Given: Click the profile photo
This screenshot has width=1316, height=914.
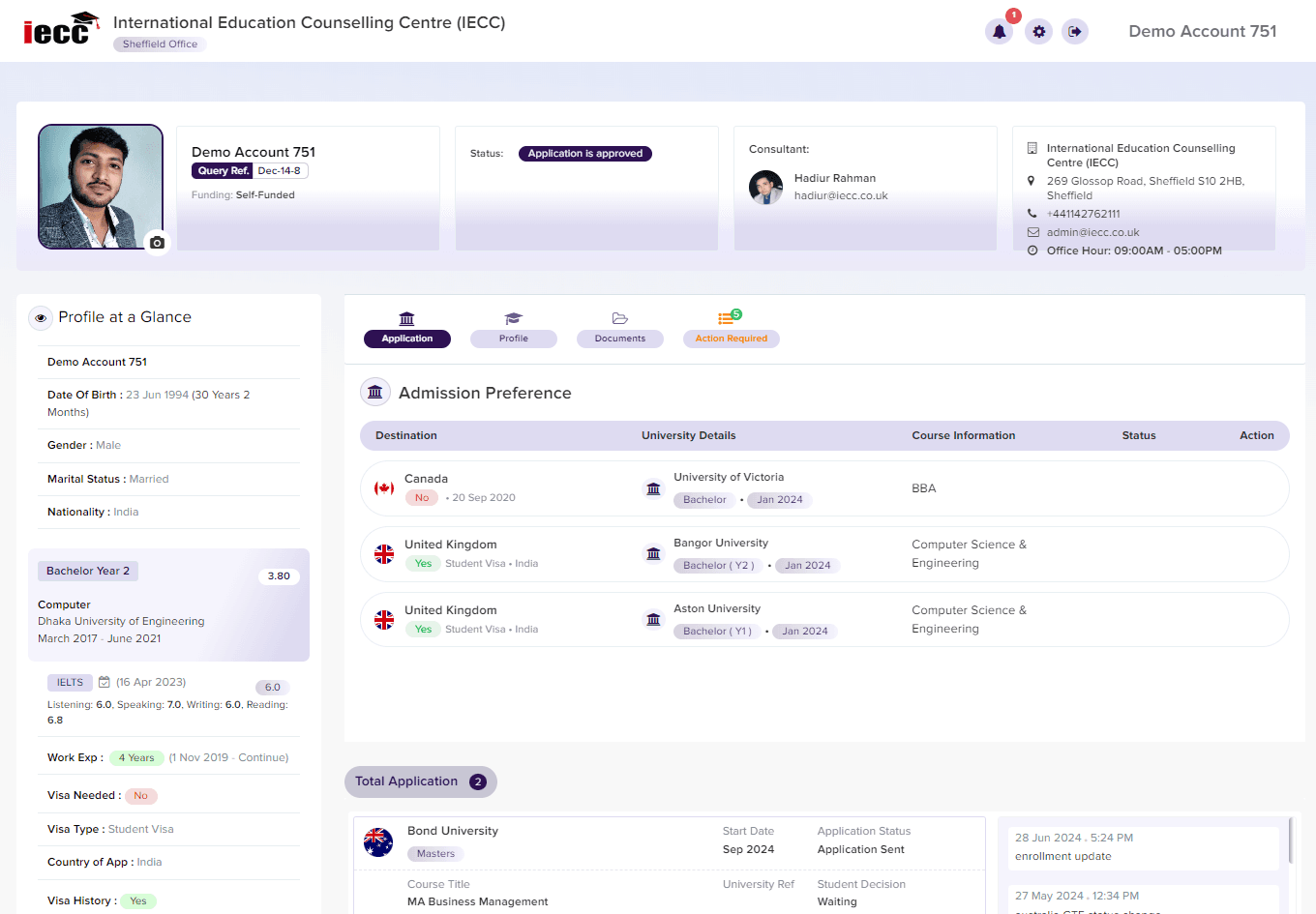Looking at the screenshot, I should pyautogui.click(x=101, y=187).
